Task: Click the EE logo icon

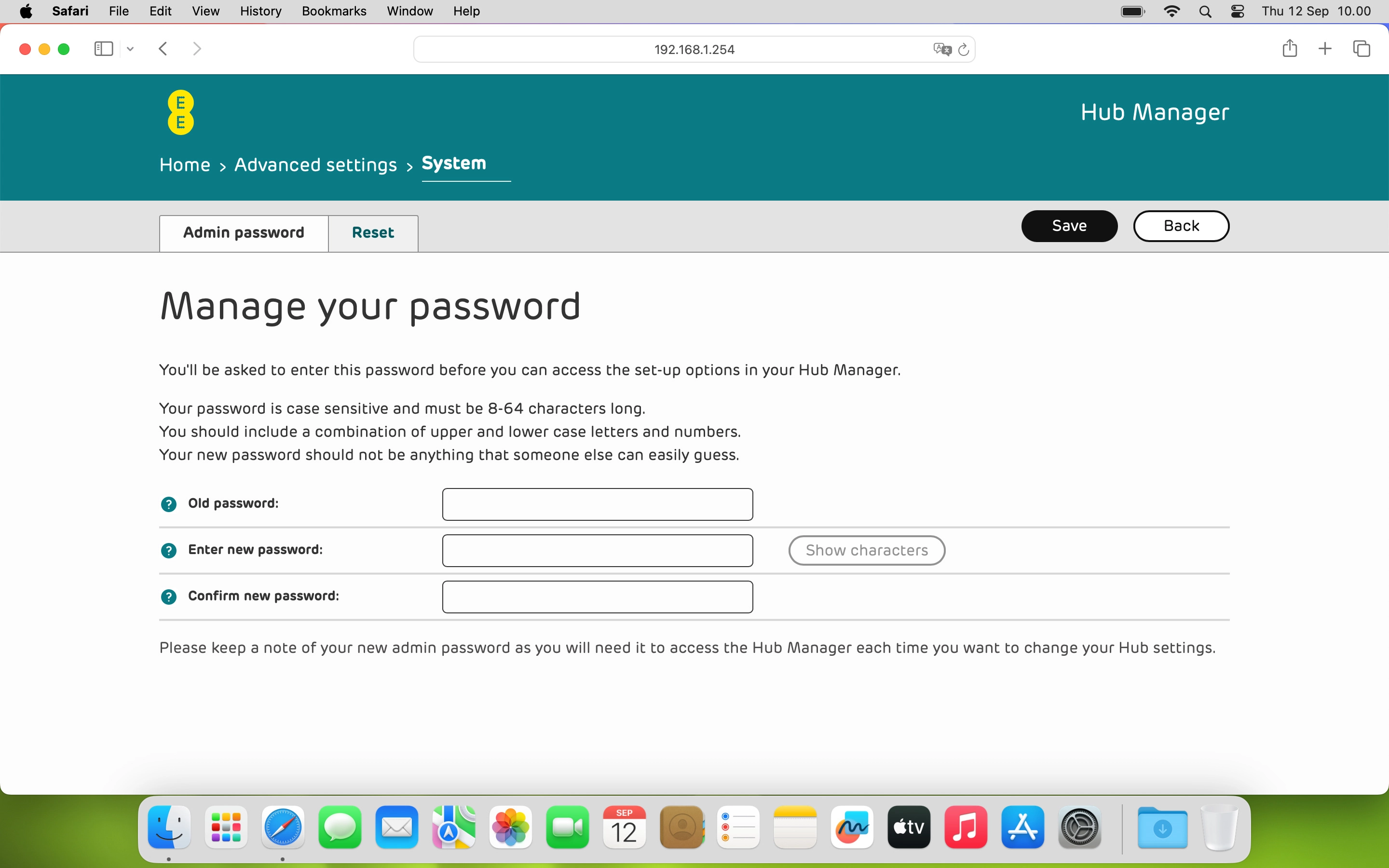Action: [x=180, y=112]
